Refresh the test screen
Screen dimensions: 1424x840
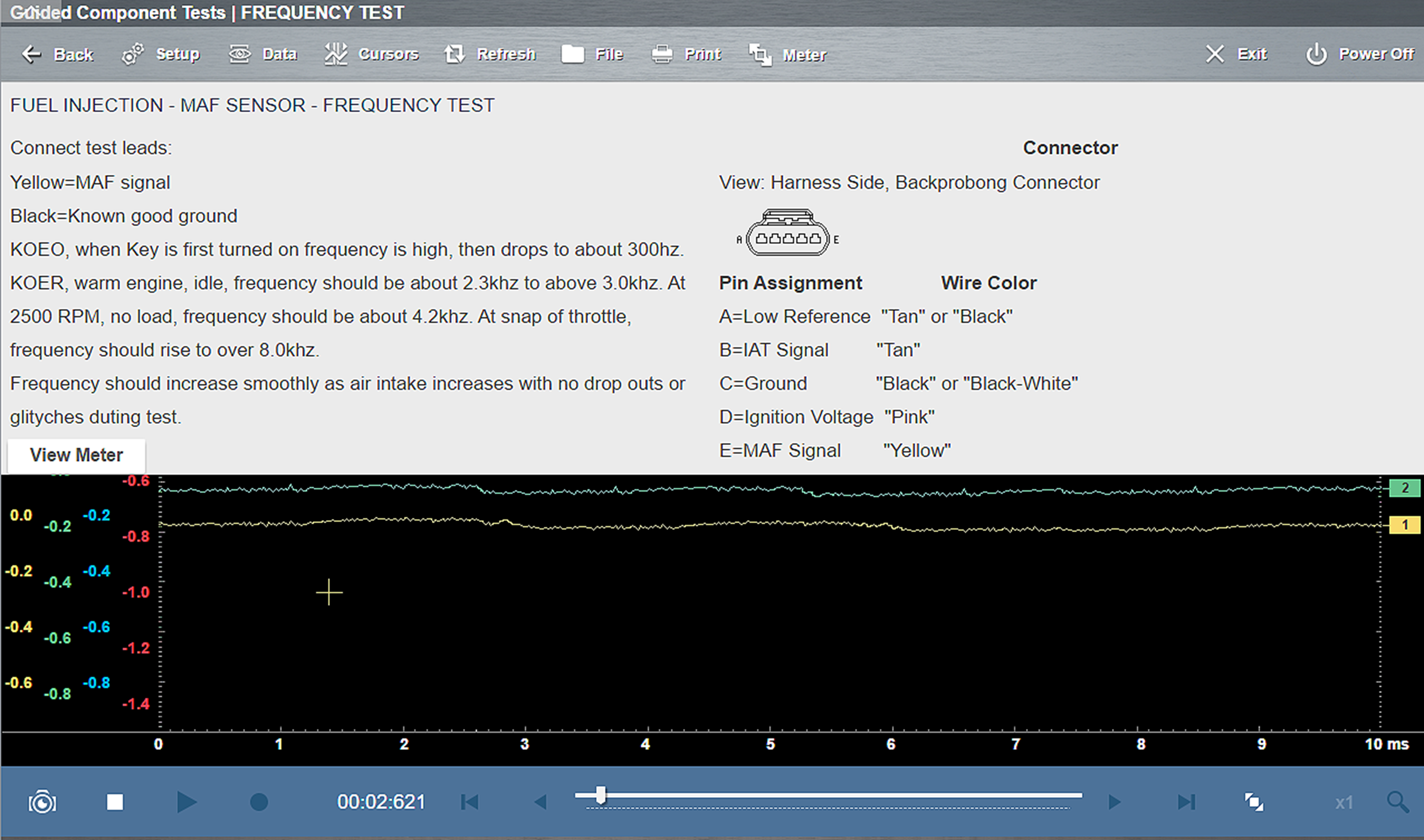click(455, 54)
